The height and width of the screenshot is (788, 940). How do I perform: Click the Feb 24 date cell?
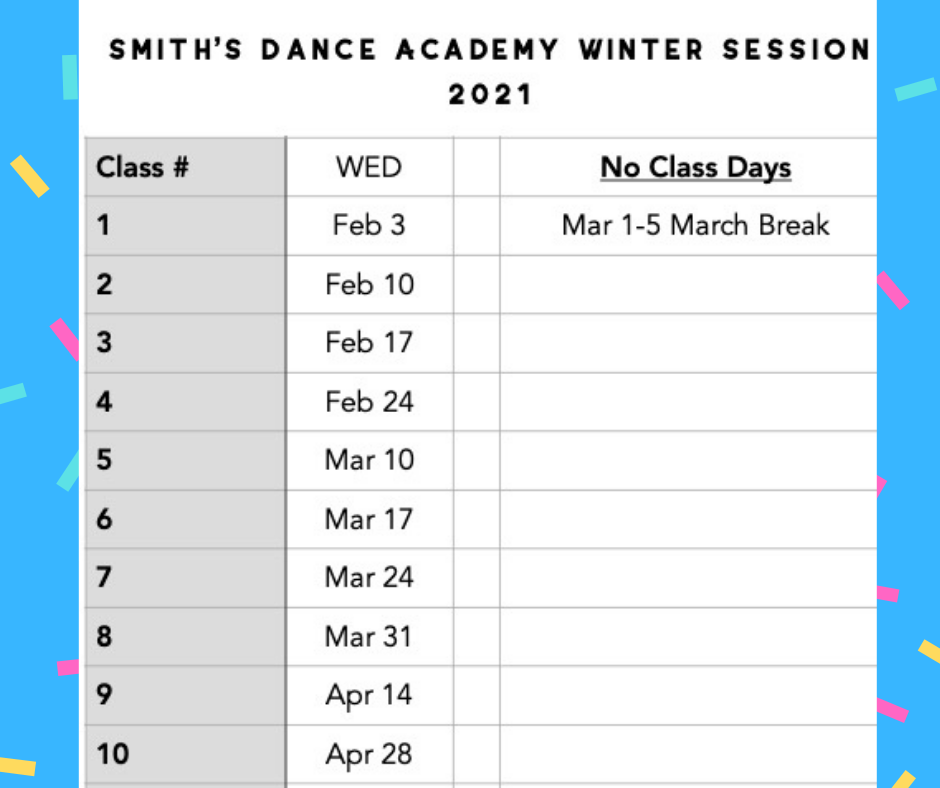tap(369, 402)
